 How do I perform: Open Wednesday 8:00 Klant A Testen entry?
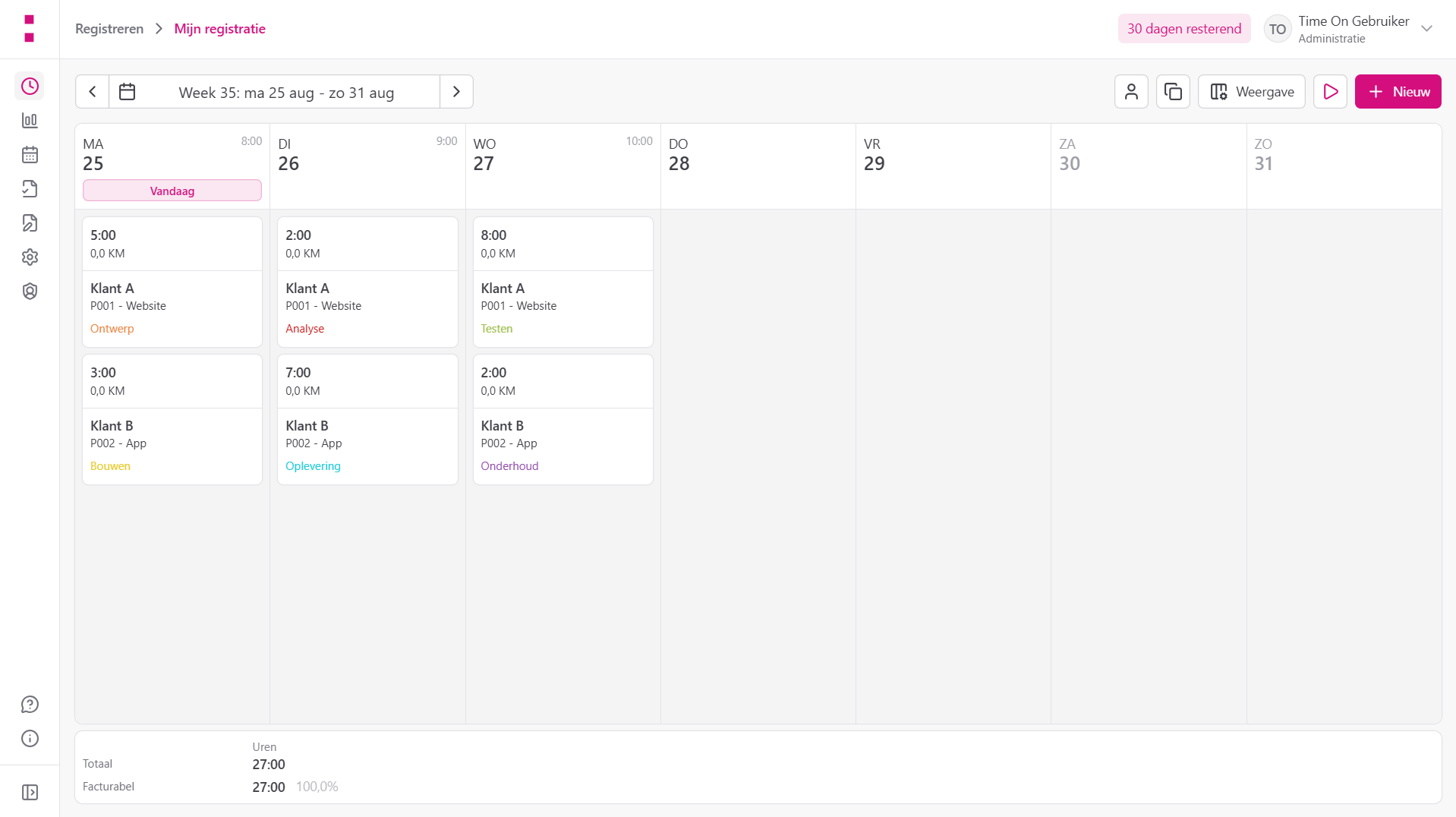pos(563,282)
